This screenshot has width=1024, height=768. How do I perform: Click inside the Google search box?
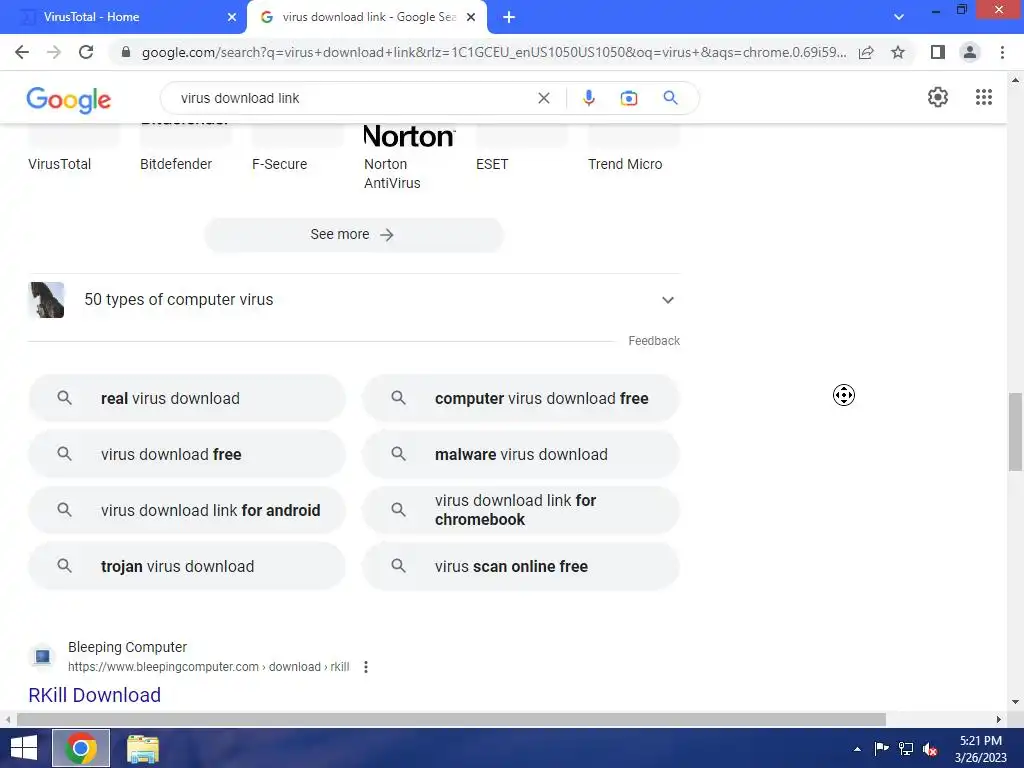pyautogui.click(x=353, y=98)
